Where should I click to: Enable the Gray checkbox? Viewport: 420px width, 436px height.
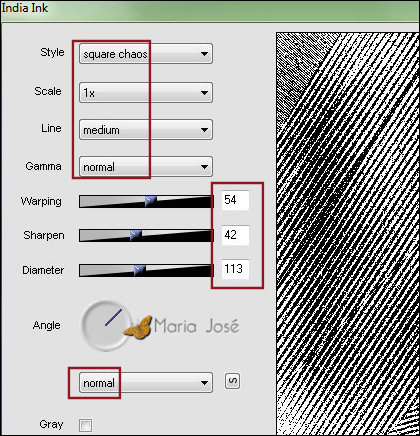tap(85, 425)
